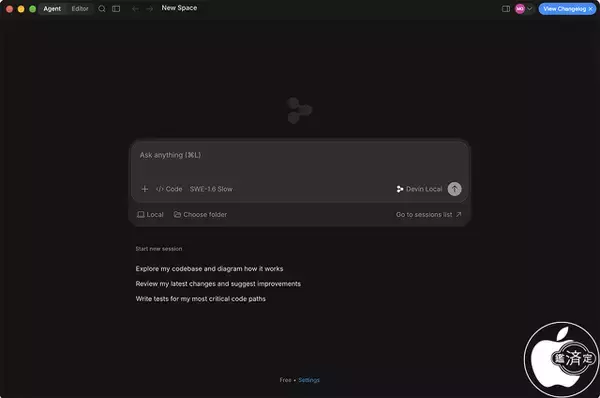Maximize the window with the green button

pyautogui.click(x=33, y=9)
